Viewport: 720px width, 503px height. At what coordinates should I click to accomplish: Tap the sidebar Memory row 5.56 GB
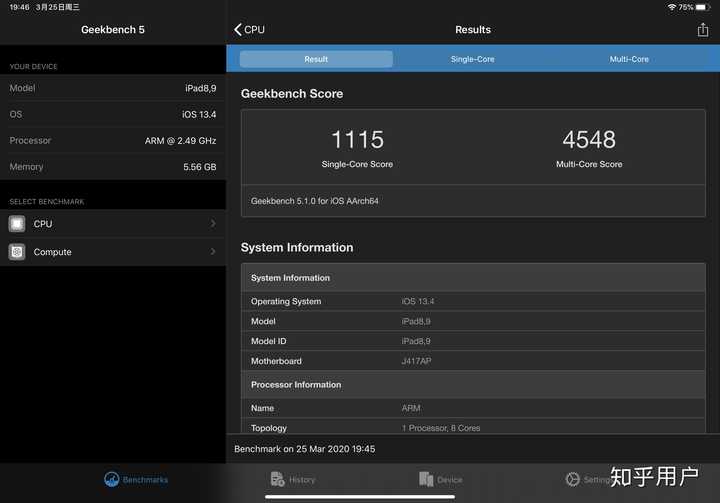click(113, 167)
